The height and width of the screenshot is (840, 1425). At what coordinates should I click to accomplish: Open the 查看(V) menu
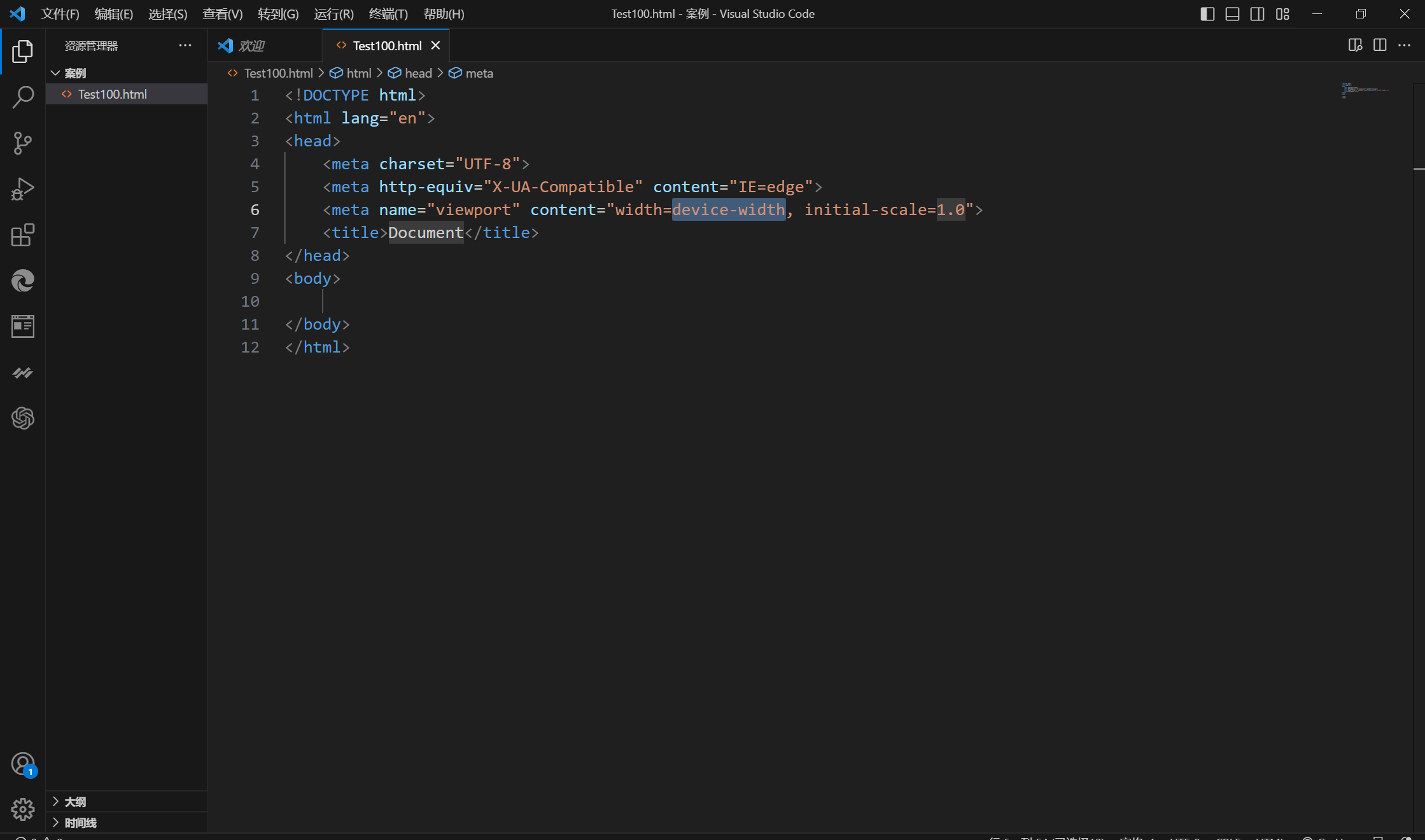(223, 13)
